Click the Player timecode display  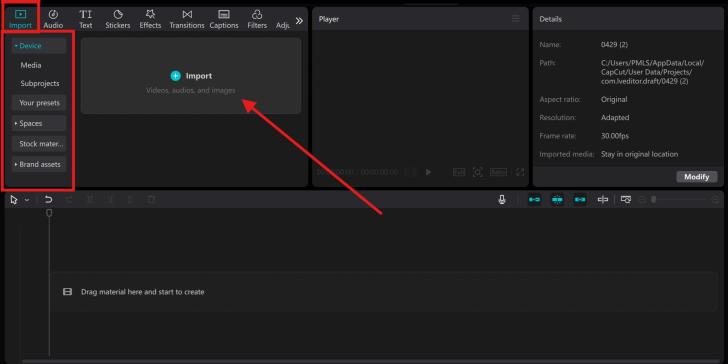coord(358,172)
